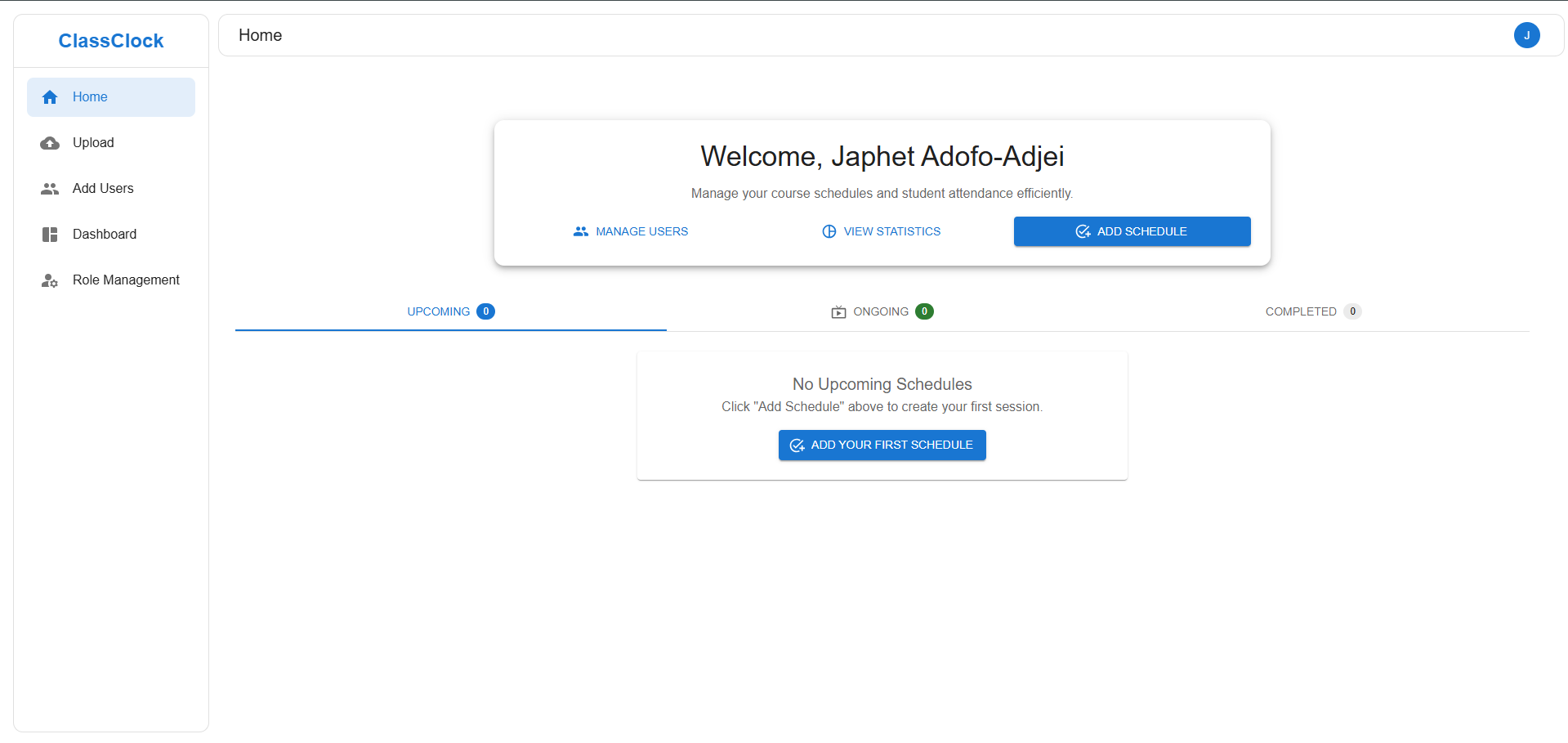Click the live TV icon on Ongoing tab

pos(838,312)
